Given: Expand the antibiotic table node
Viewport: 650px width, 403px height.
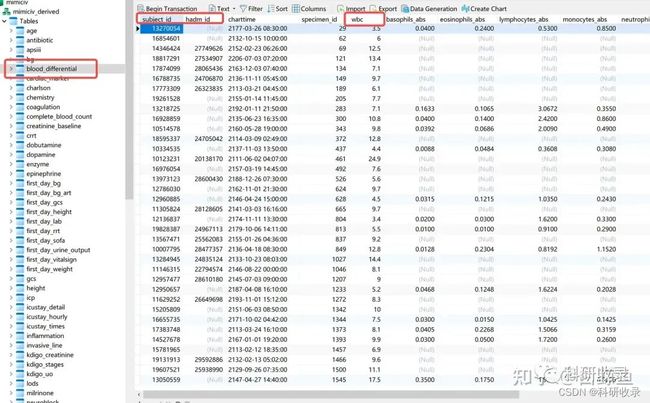Looking at the screenshot, I should coord(11,40).
